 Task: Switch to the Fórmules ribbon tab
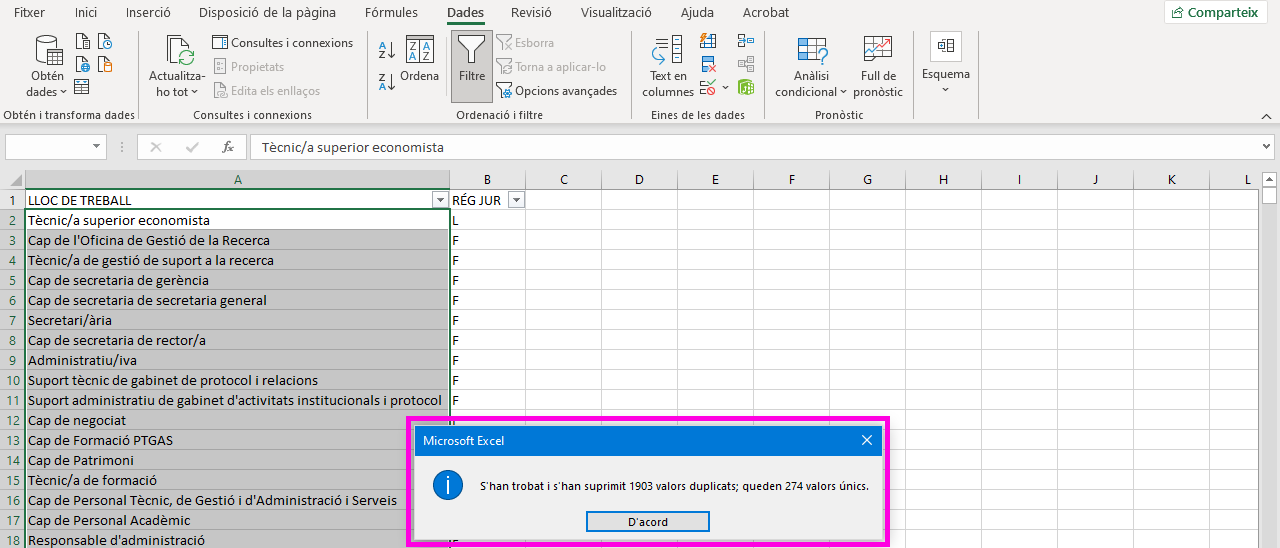[391, 13]
